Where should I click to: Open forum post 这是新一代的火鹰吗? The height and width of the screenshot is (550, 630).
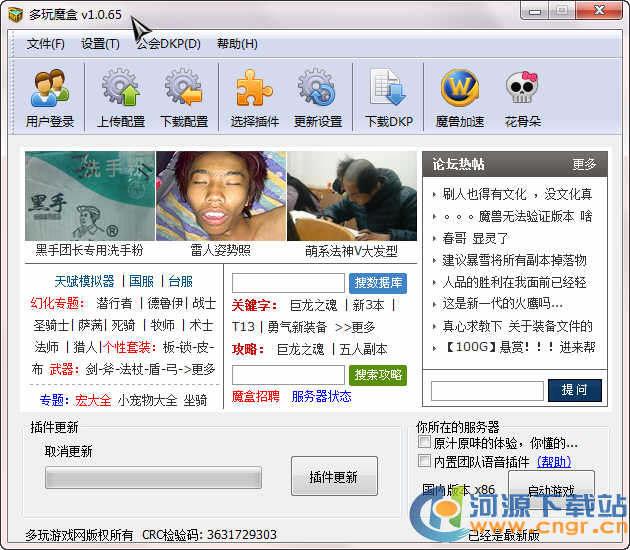click(x=502, y=304)
